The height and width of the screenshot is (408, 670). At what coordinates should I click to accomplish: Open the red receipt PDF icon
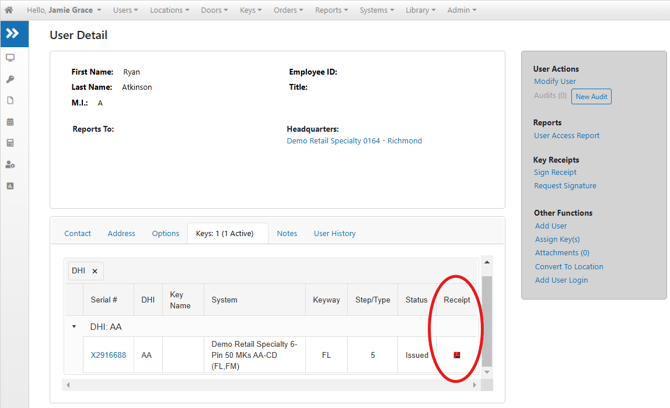point(457,355)
